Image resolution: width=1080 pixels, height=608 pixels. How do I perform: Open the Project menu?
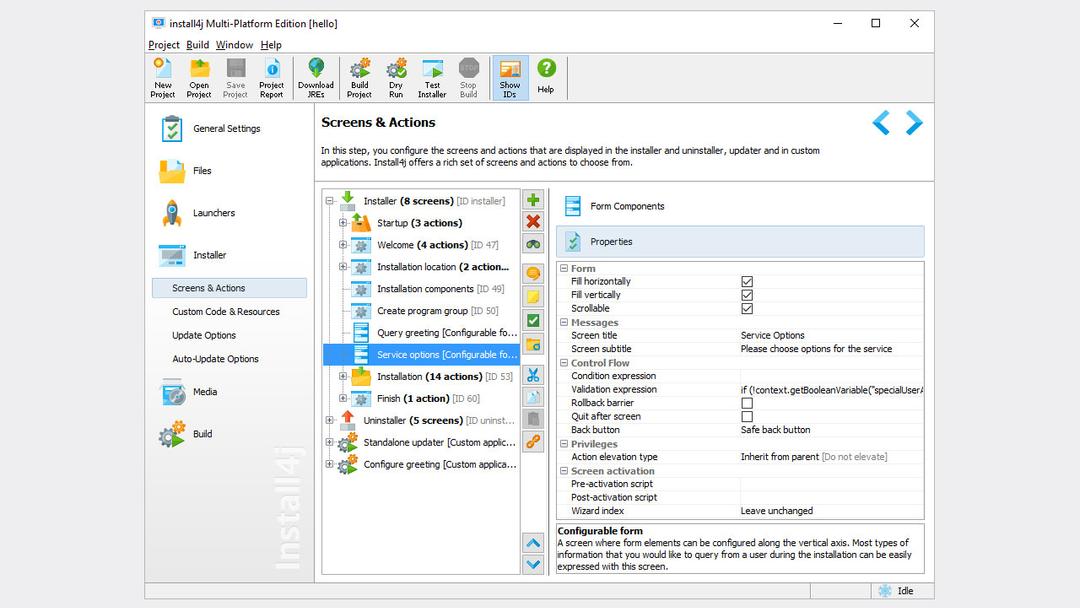(x=163, y=44)
